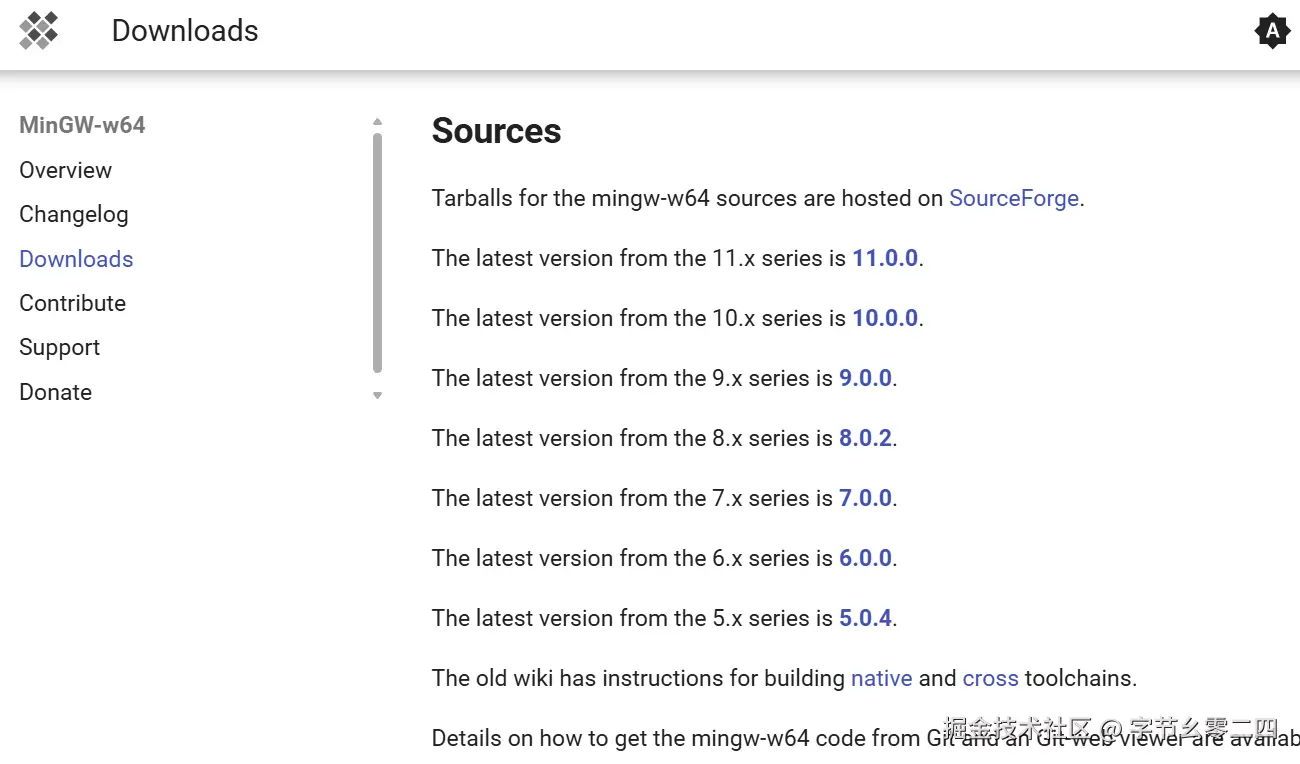Viewport: 1300px width, 764px height.
Task: Open the 9.0.0 version link
Action: (x=865, y=378)
